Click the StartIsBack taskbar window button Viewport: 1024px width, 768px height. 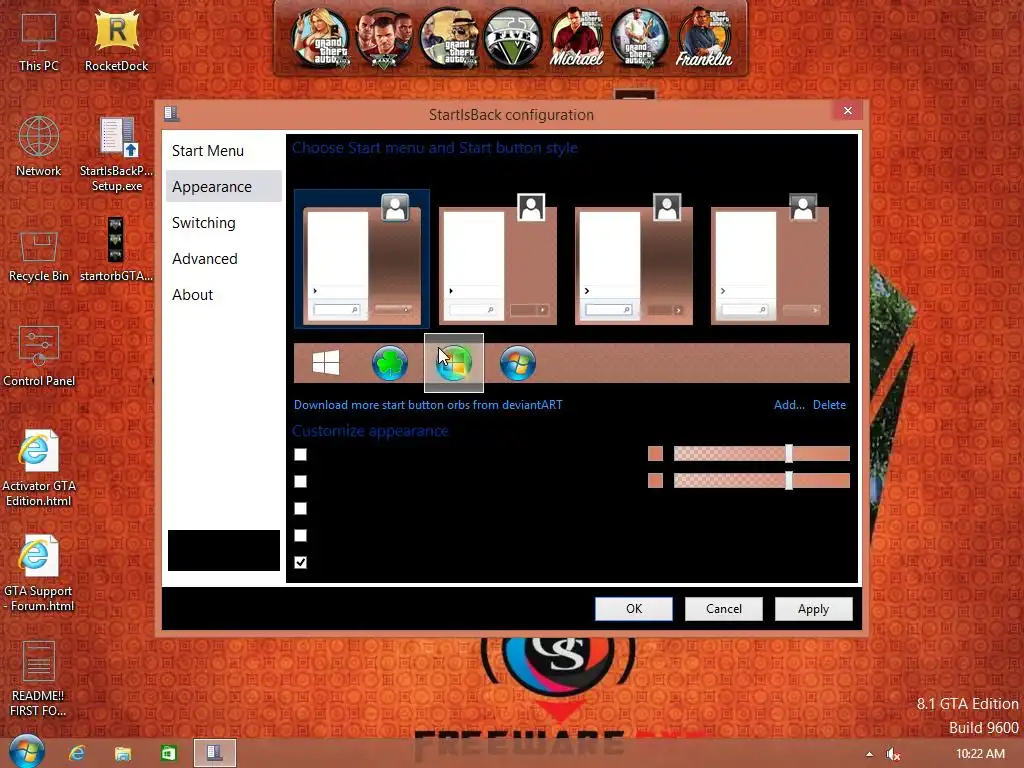pyautogui.click(x=215, y=753)
